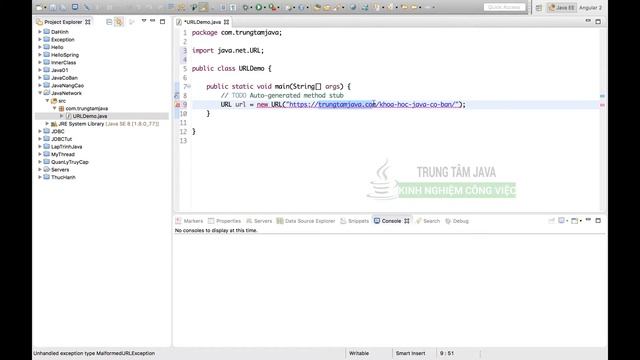The width and height of the screenshot is (640, 360).
Task: Open the Java EE perspective
Action: click(x=562, y=7)
